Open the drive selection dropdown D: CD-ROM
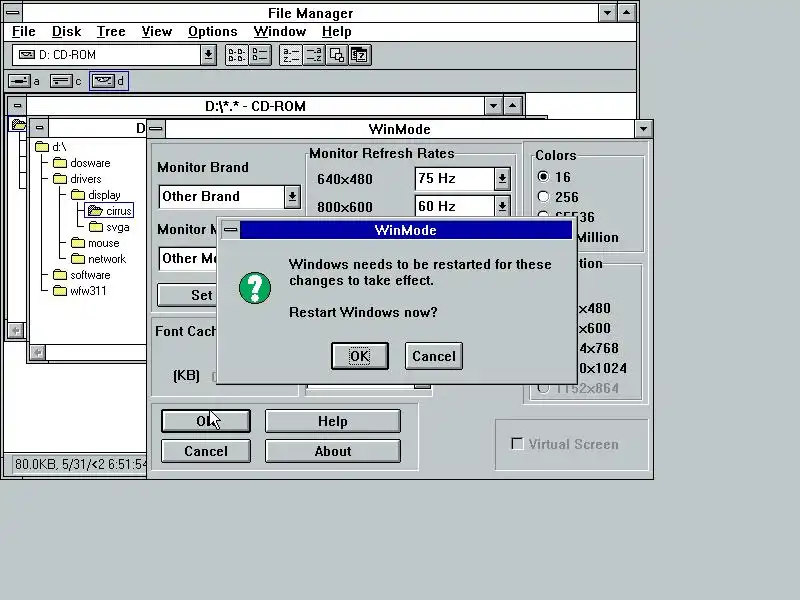 (x=208, y=55)
